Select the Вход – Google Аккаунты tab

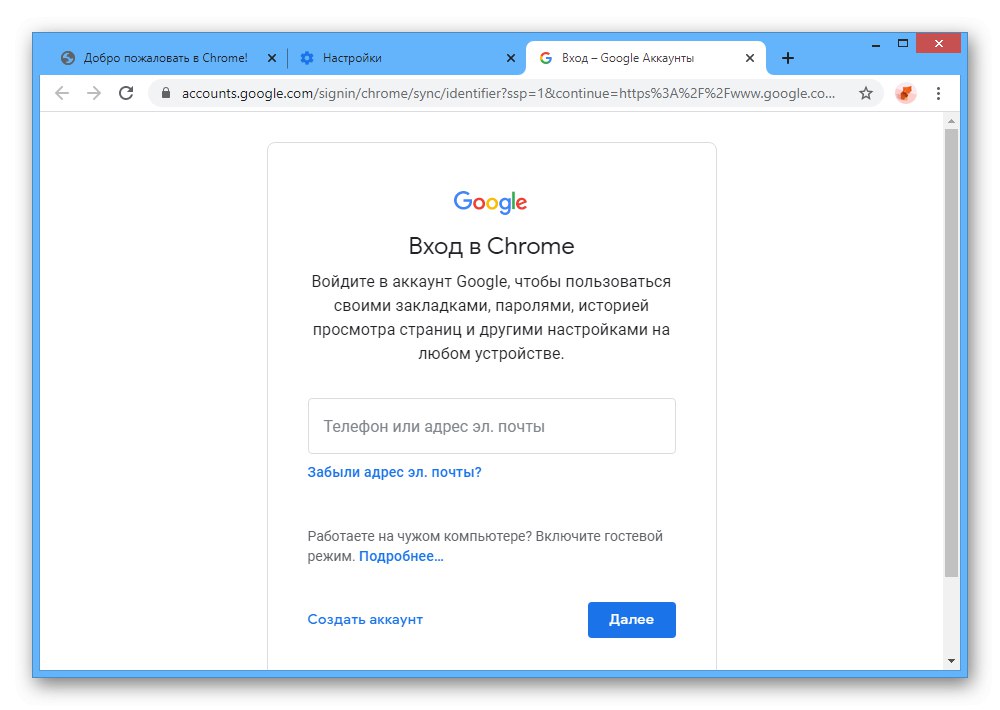(x=640, y=58)
